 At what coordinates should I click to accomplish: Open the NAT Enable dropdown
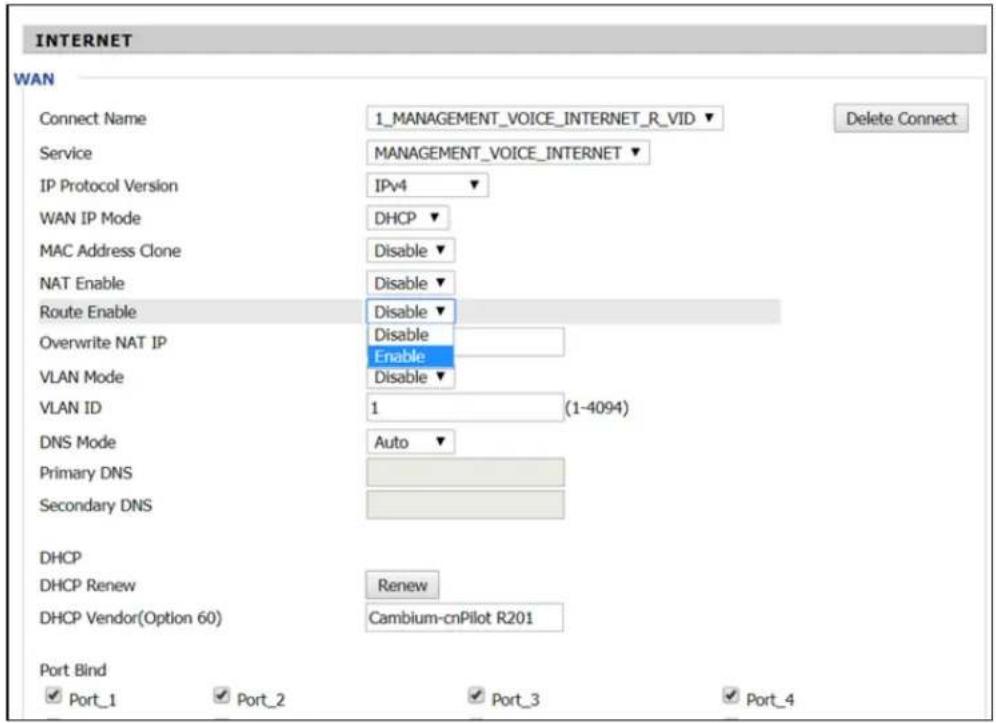tap(410, 283)
